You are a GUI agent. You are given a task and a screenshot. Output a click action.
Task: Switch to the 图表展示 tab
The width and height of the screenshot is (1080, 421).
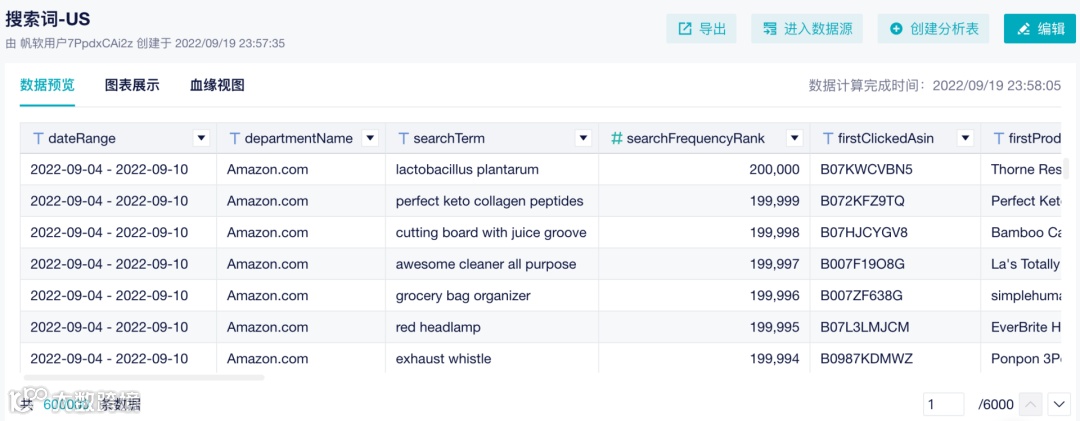pyautogui.click(x=132, y=85)
